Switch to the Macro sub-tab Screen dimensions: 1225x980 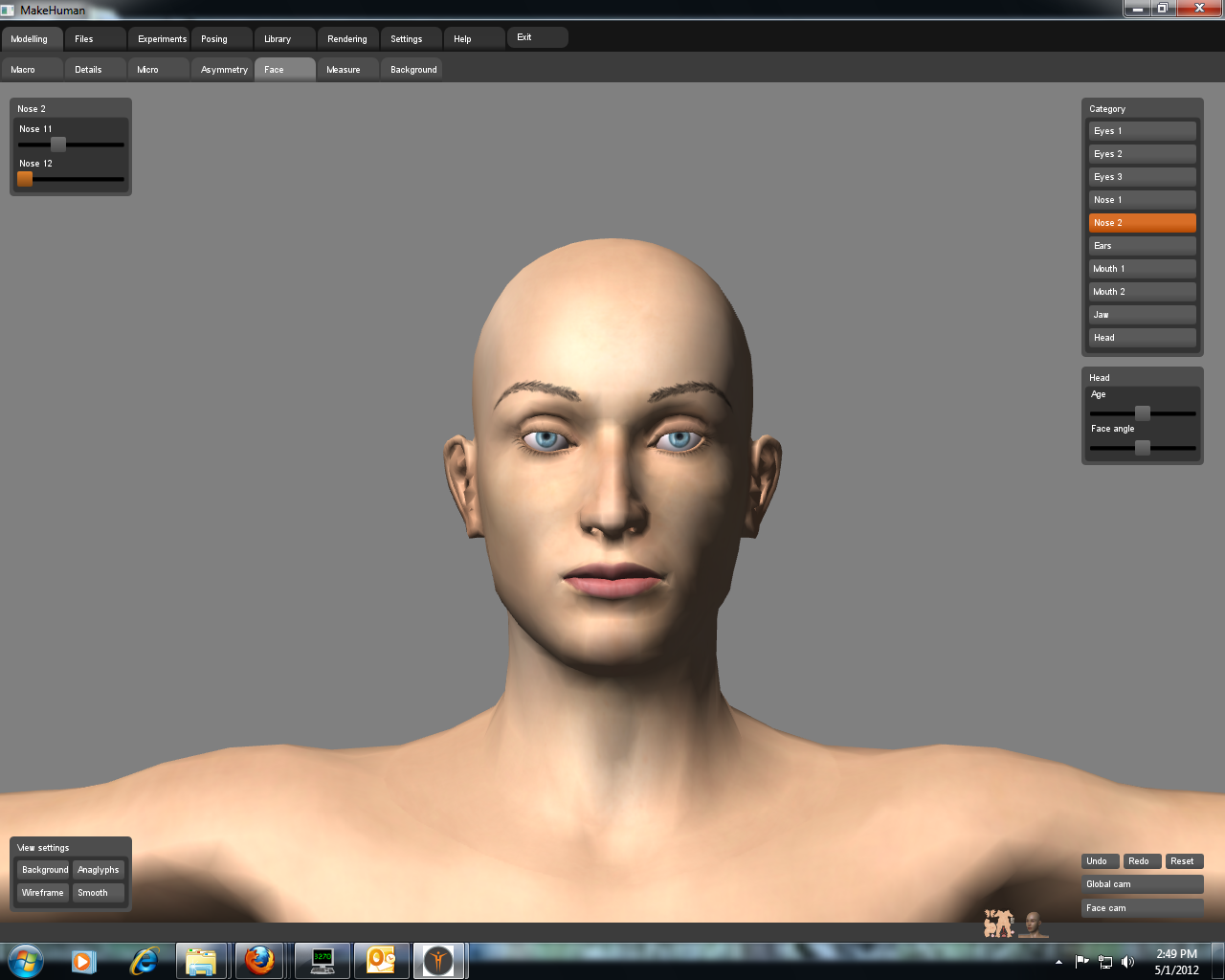(x=33, y=70)
